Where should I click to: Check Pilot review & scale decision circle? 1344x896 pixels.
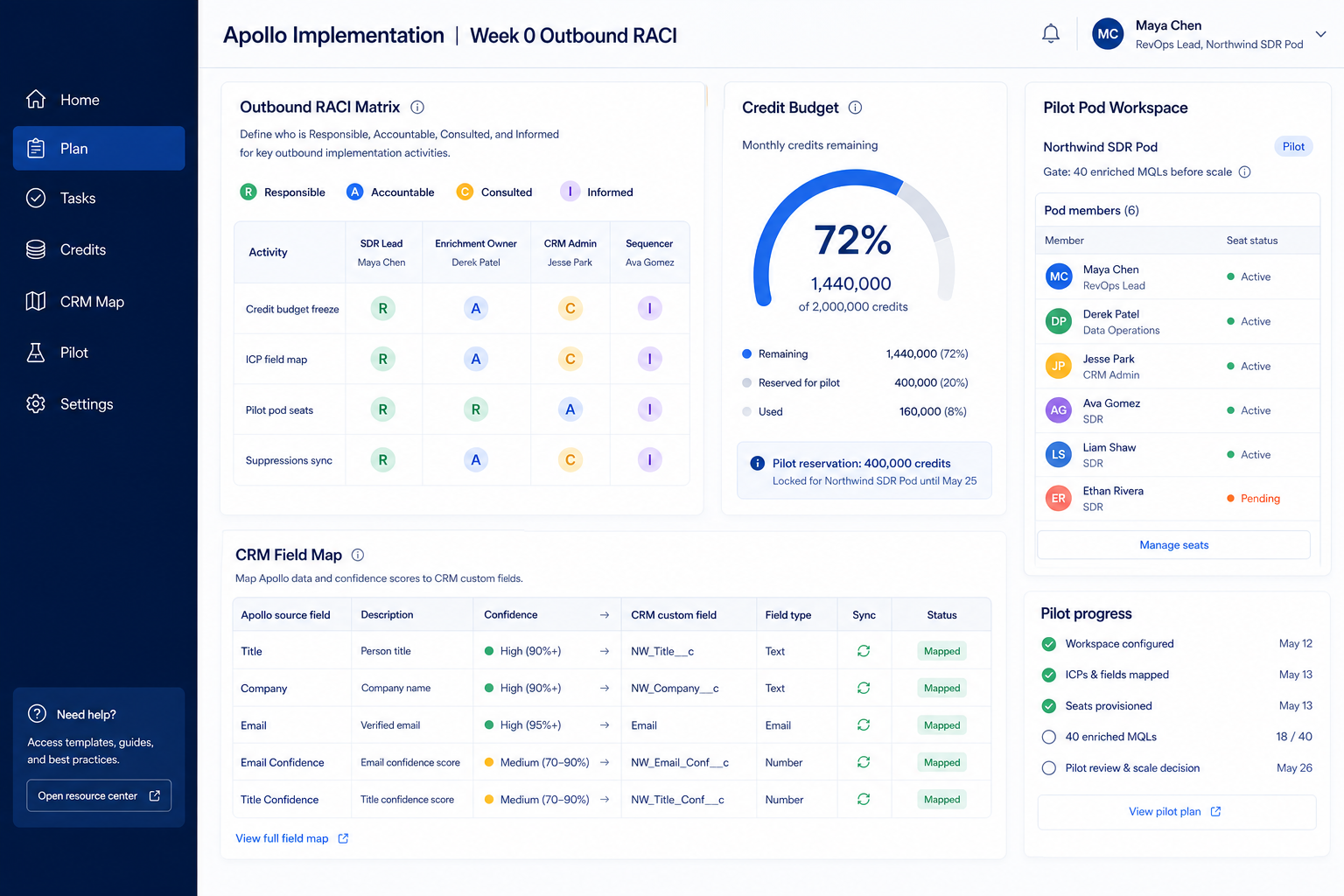point(1049,768)
